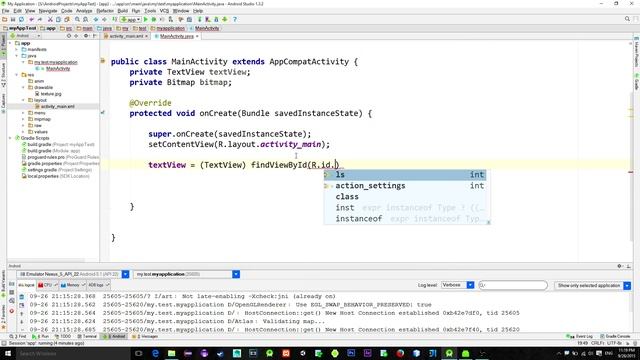Click the Save All toolbar icon

[13, 19]
